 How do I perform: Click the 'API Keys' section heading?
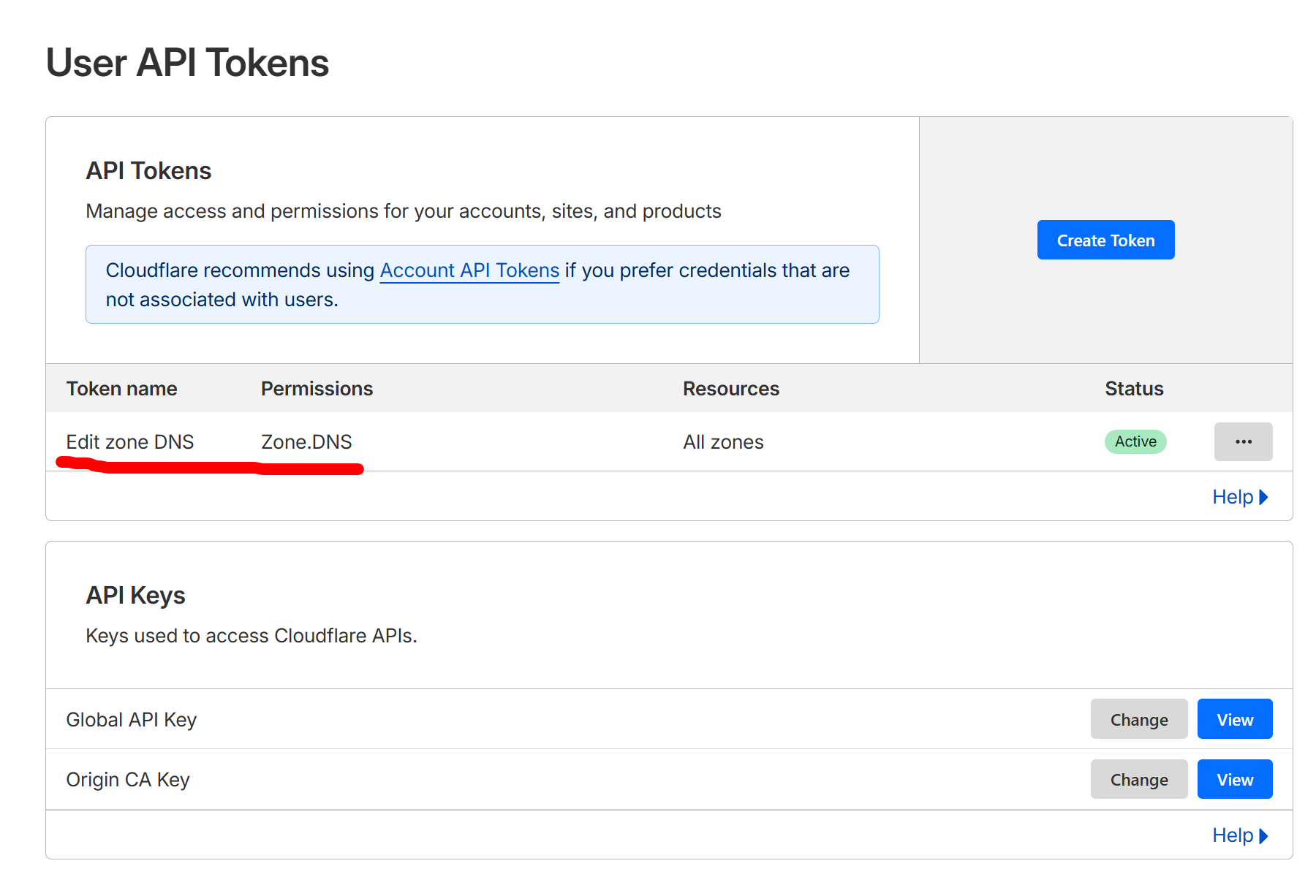coord(135,596)
